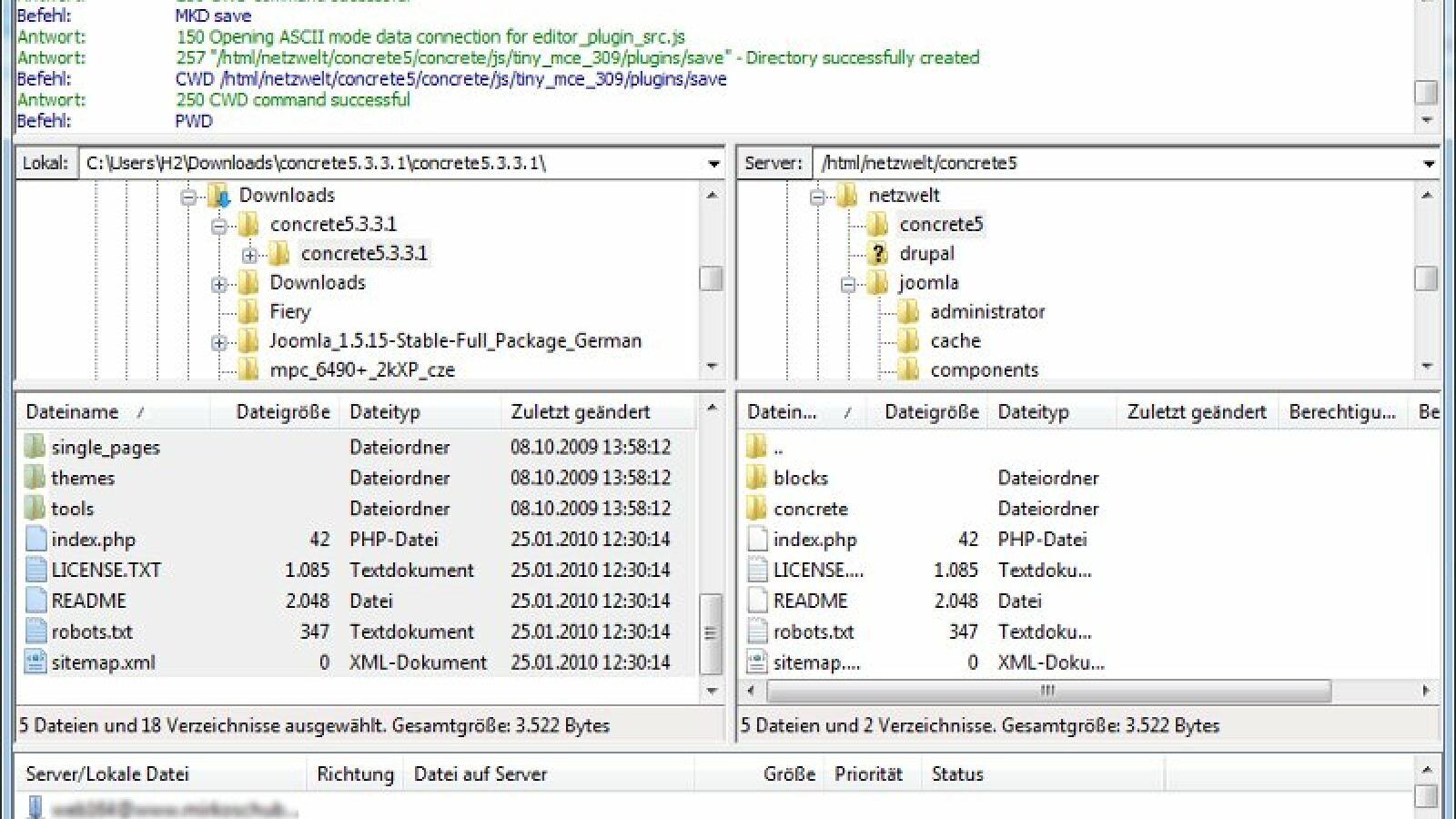Click the horizontal scrollbar of the server pane
This screenshot has width=1456, height=819.
tap(1046, 692)
